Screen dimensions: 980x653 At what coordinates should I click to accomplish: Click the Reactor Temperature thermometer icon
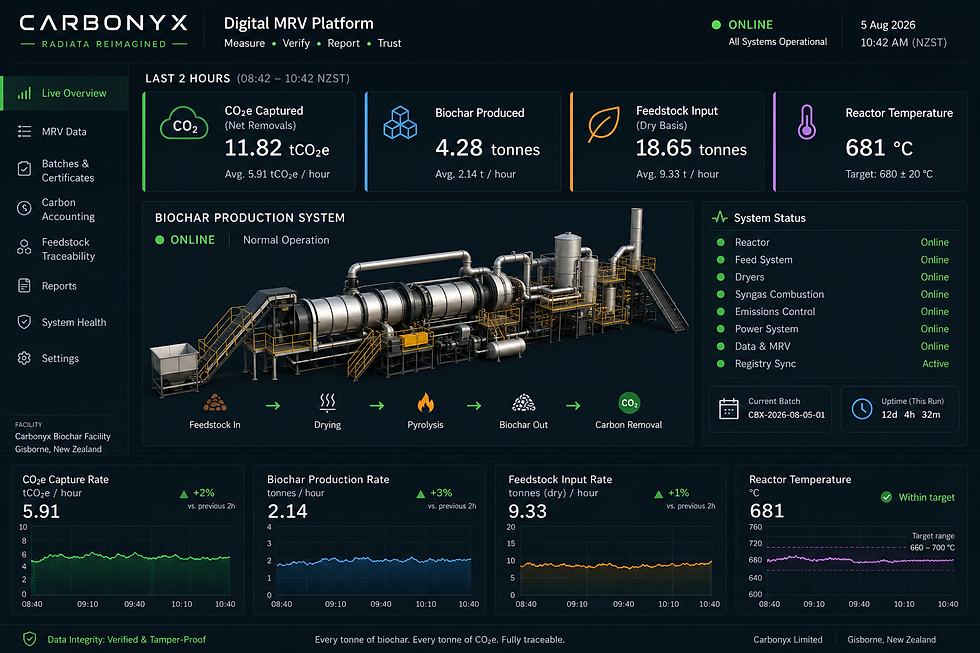(x=807, y=122)
